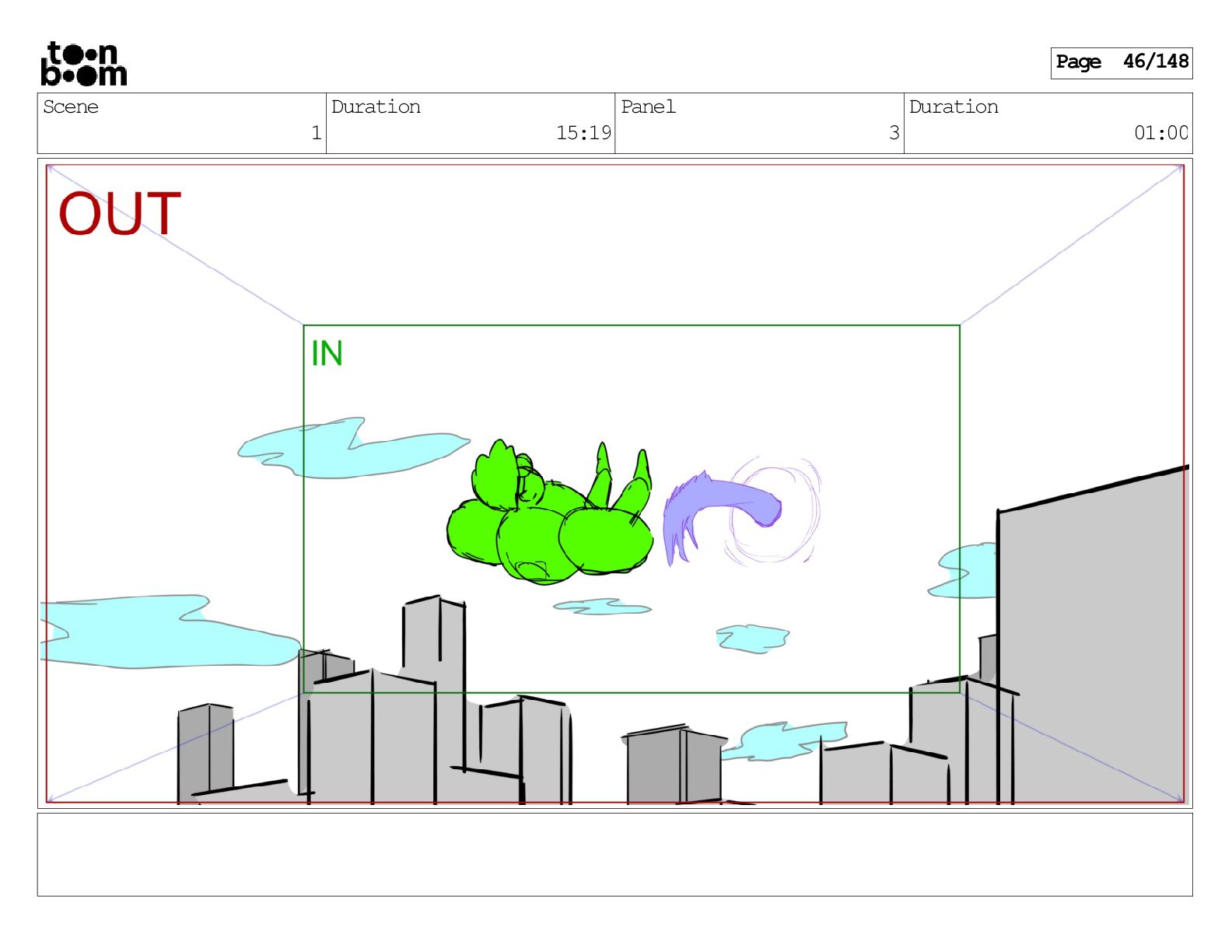Click the panel number 3
Screen dimensions: 1232x952
pos(894,133)
